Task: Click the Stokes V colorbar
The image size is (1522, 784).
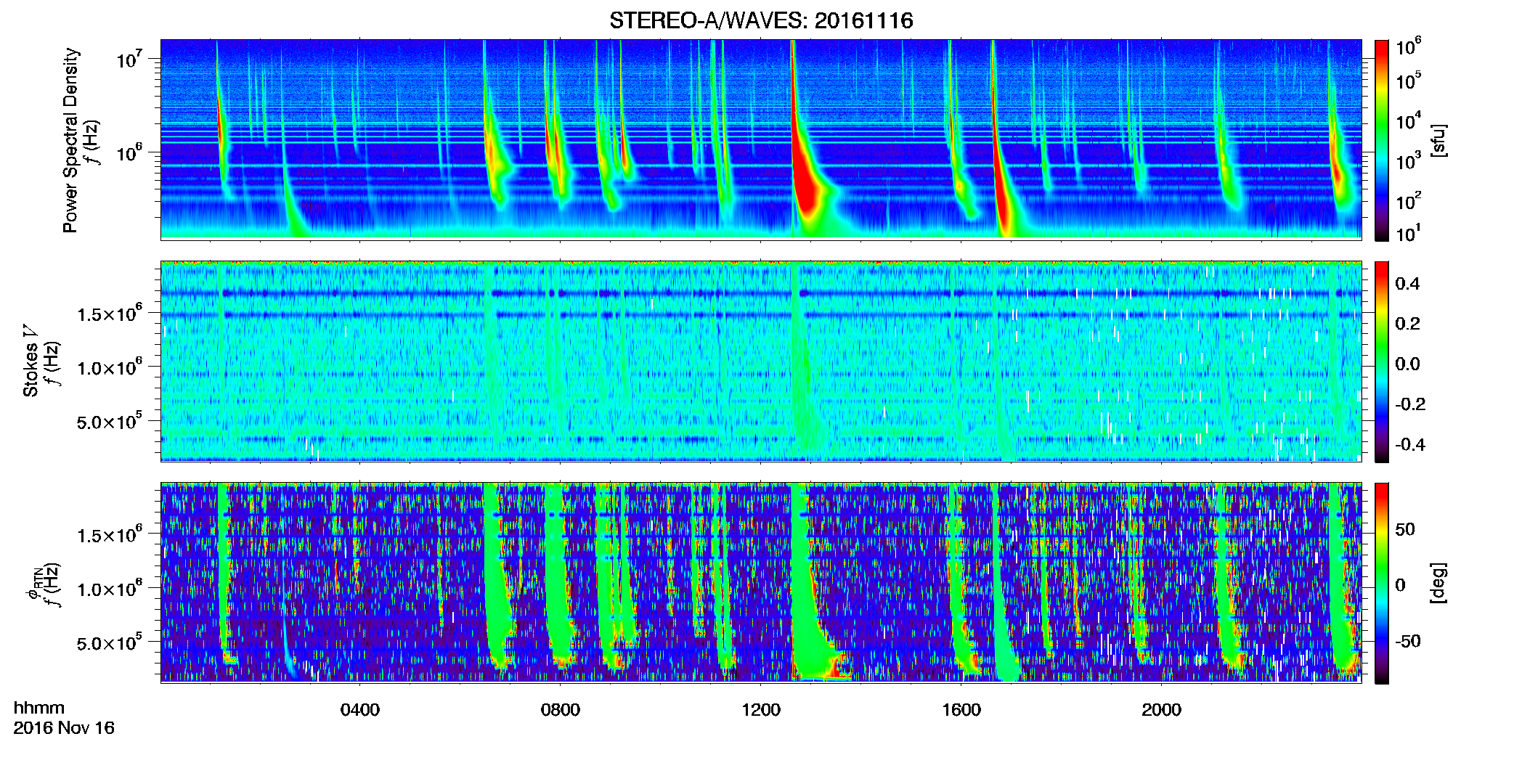Action: (x=1381, y=362)
